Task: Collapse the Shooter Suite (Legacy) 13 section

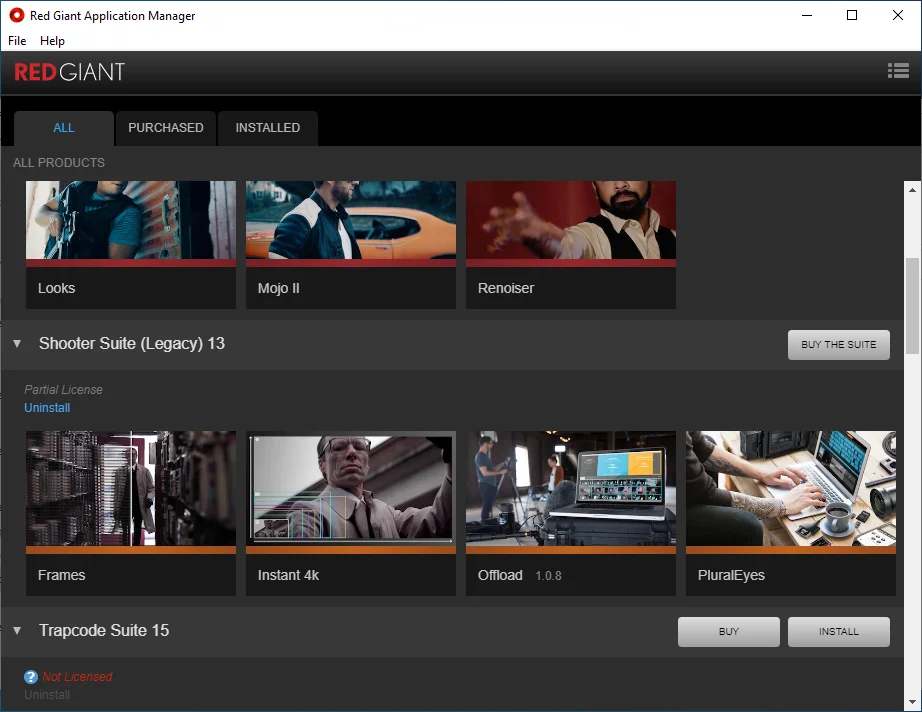Action: [17, 343]
